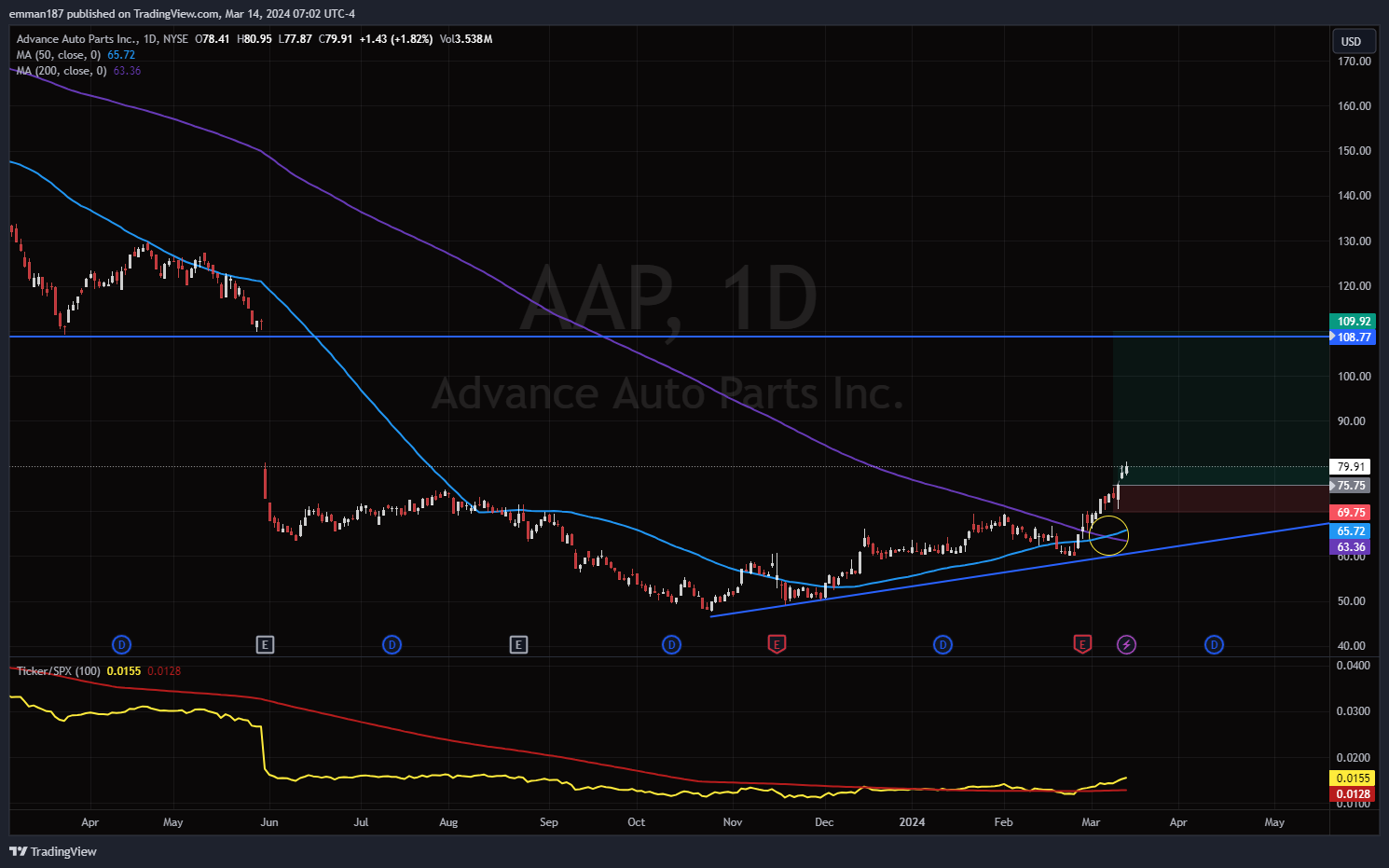Click the current price label 79.91

click(1351, 467)
